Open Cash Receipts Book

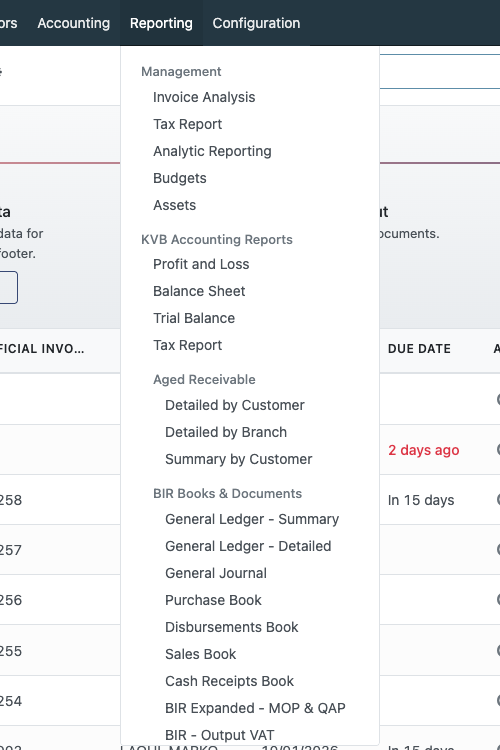(x=229, y=681)
